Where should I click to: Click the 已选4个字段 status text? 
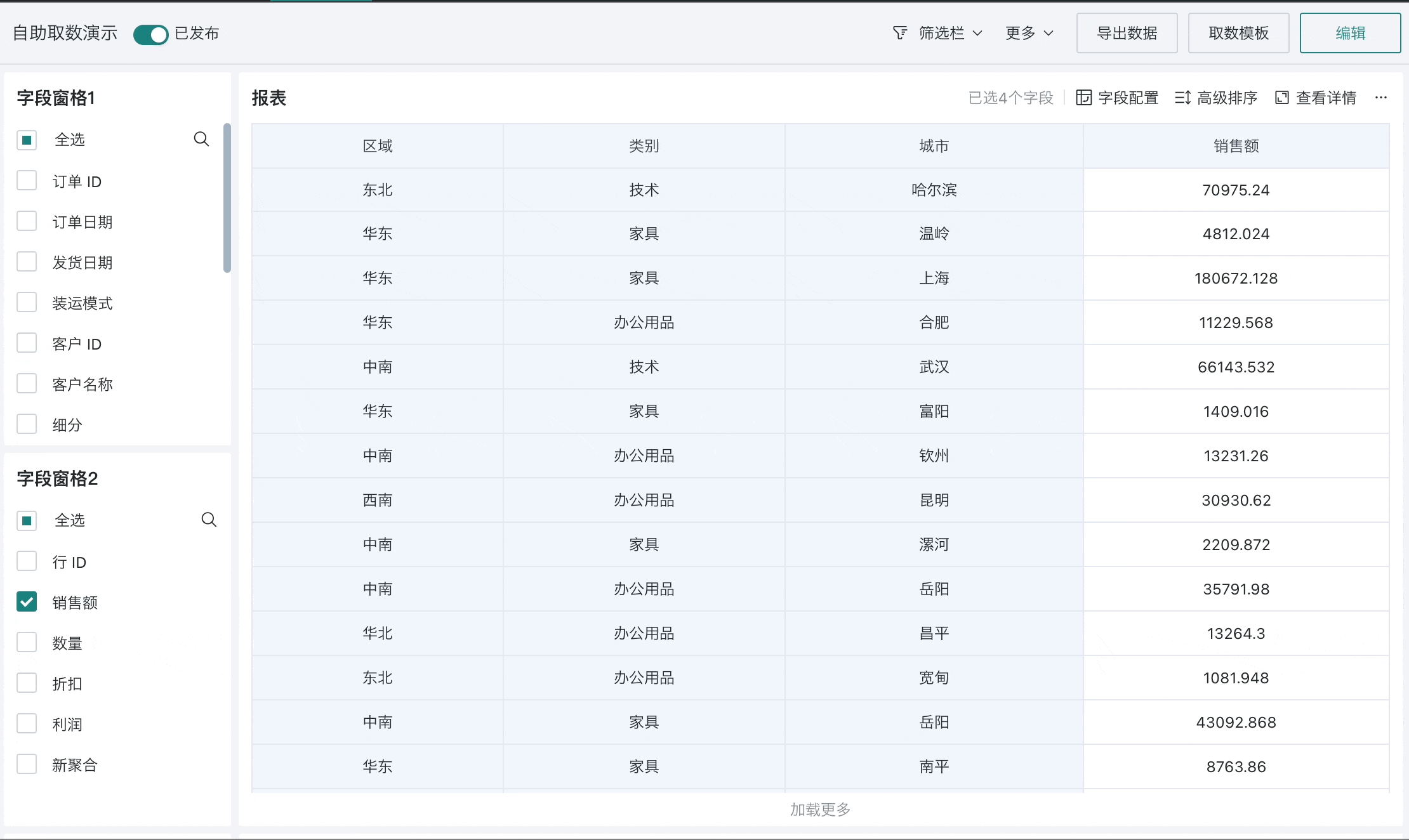1010,98
